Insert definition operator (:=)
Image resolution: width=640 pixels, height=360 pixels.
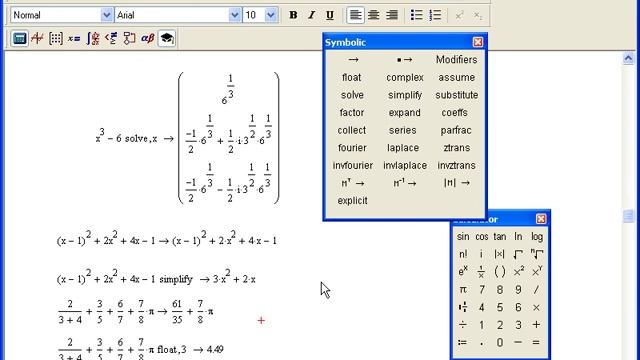[x=462, y=343]
